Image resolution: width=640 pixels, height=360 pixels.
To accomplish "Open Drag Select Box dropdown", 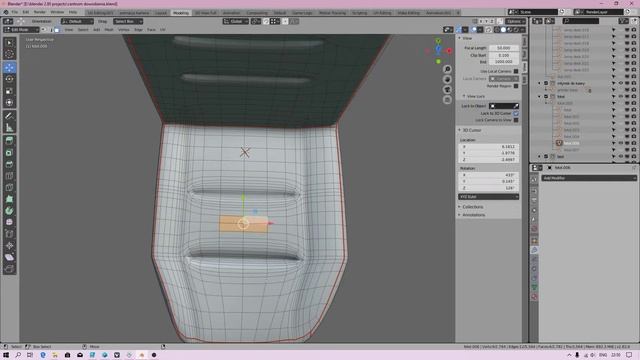I will [x=128, y=21].
